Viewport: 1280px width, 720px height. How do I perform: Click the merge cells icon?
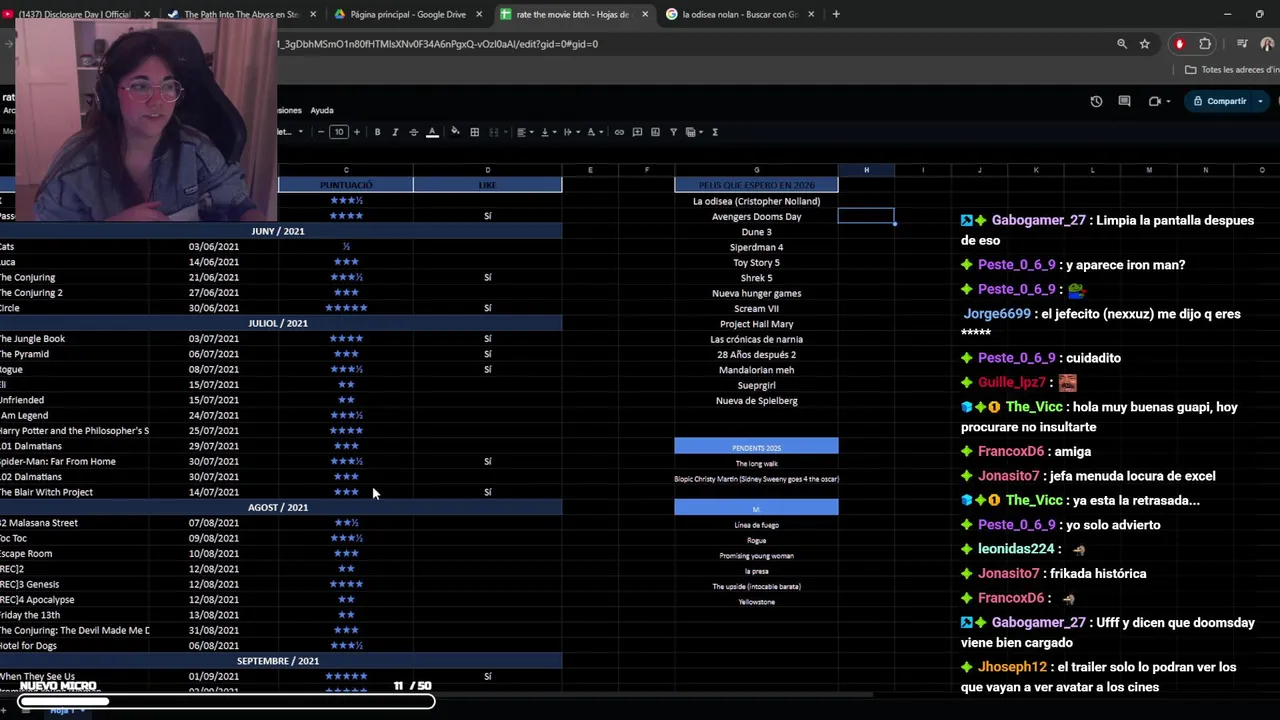pos(492,132)
